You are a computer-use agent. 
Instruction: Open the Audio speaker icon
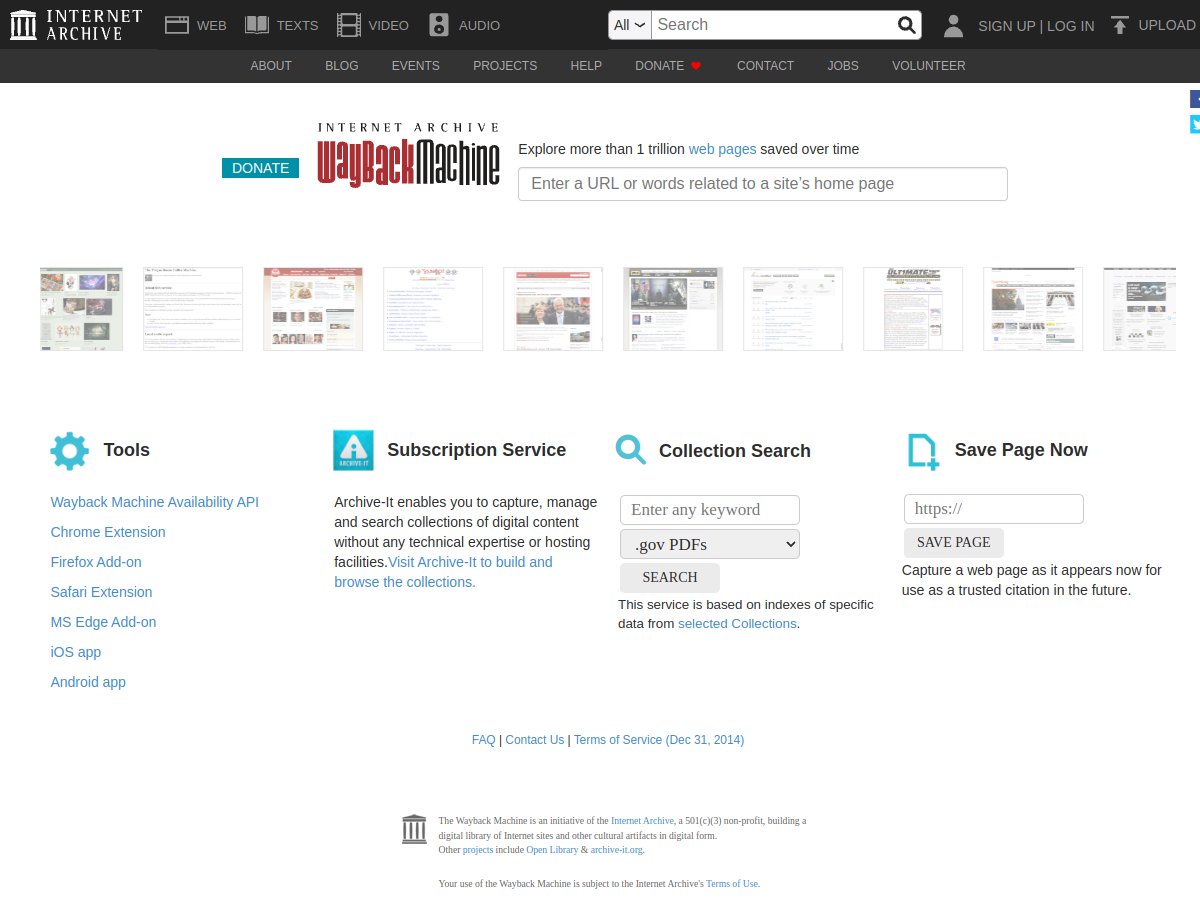point(438,25)
